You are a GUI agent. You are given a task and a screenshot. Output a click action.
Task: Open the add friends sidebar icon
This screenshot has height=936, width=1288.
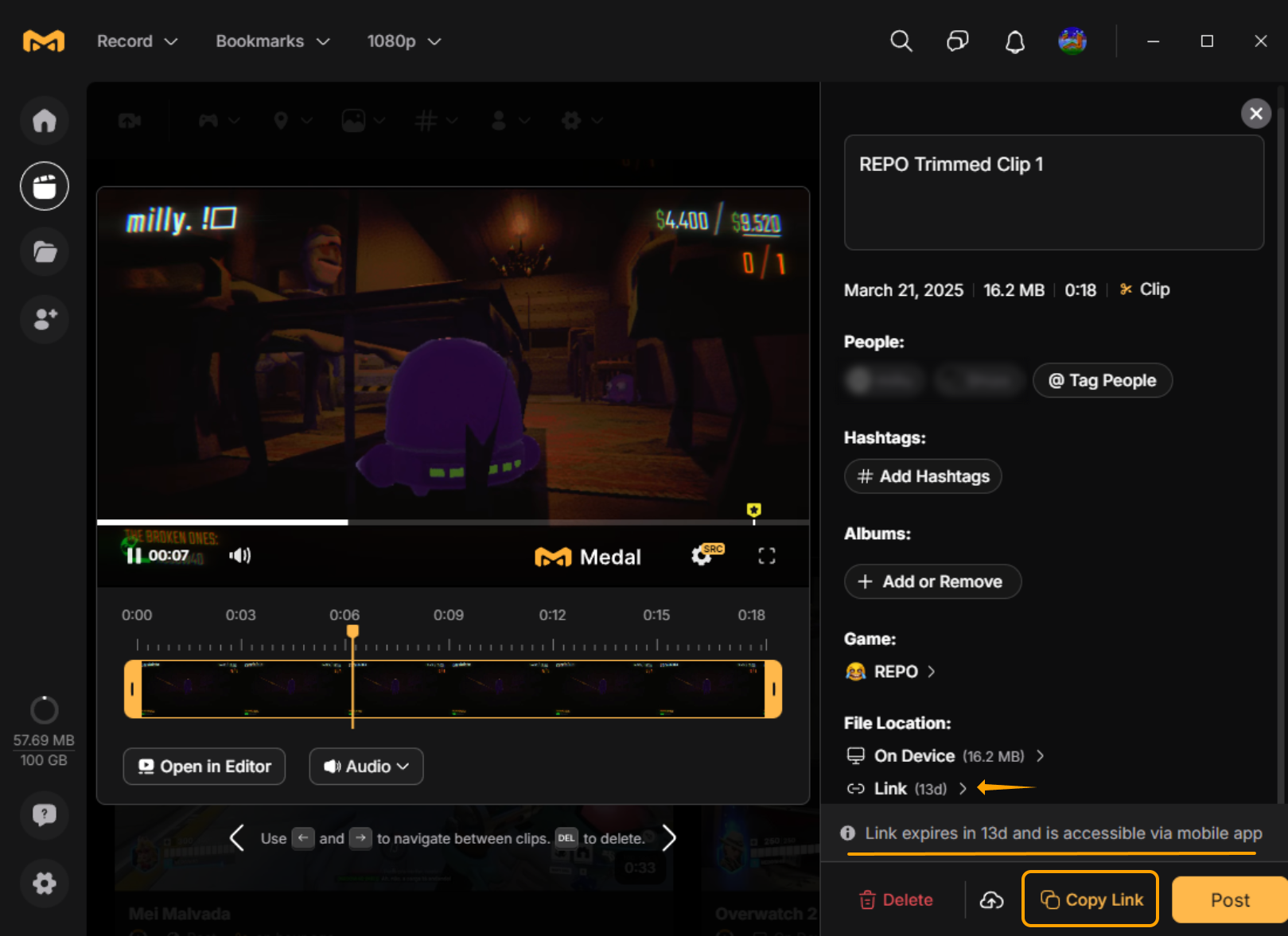[x=45, y=319]
